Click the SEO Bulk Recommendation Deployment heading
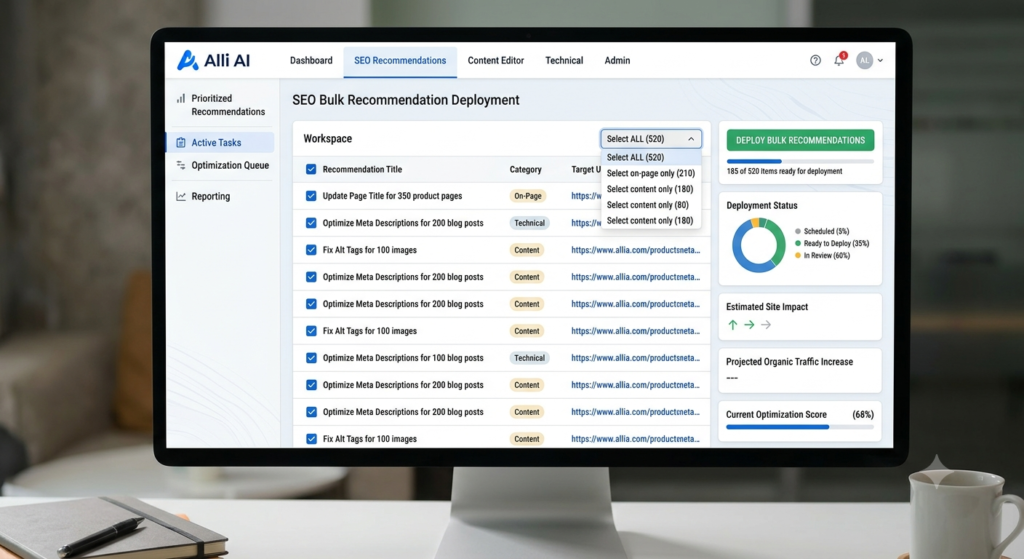Screen dimensions: 1024x559 [406, 100]
